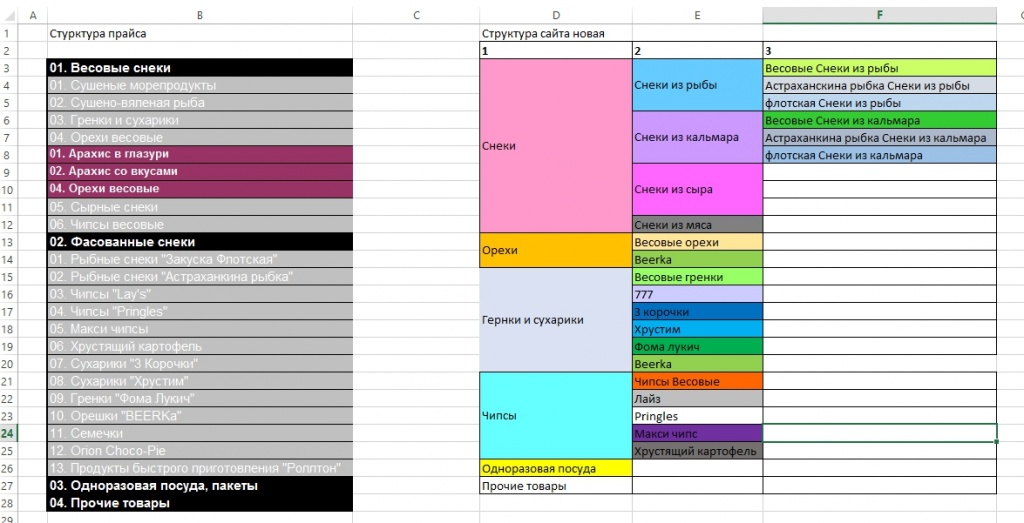Click "01. Весовые снеки" black header cell
Screen dimensions: 1024x523
click(x=200, y=68)
